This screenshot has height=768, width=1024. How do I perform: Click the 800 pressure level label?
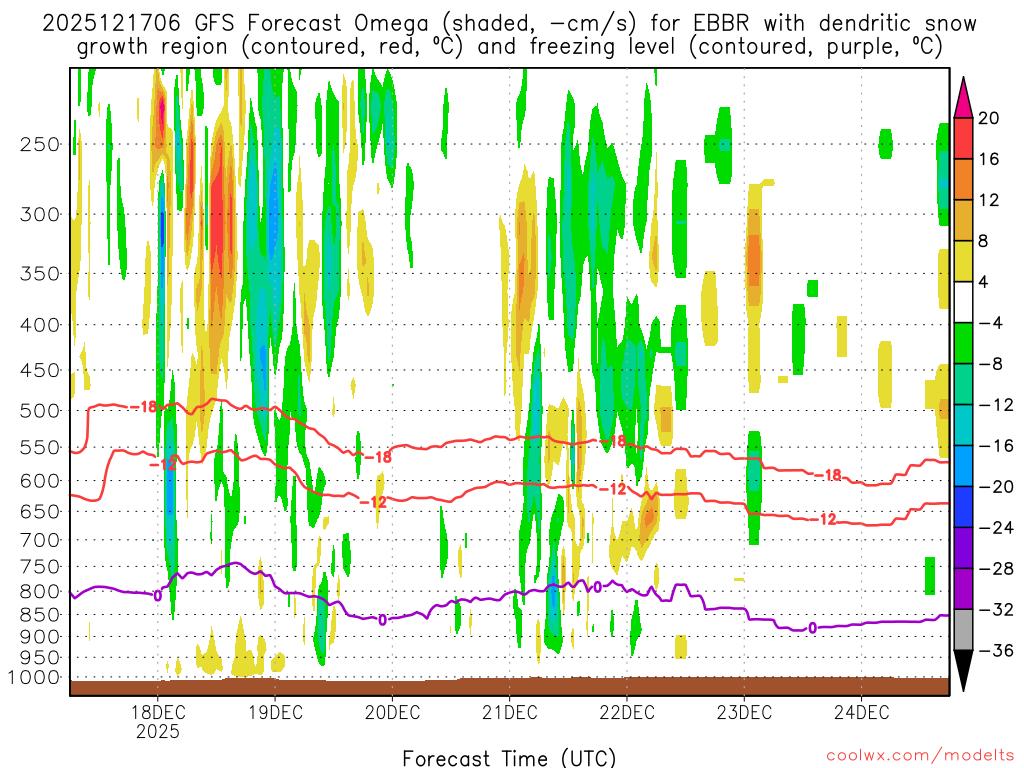point(40,592)
